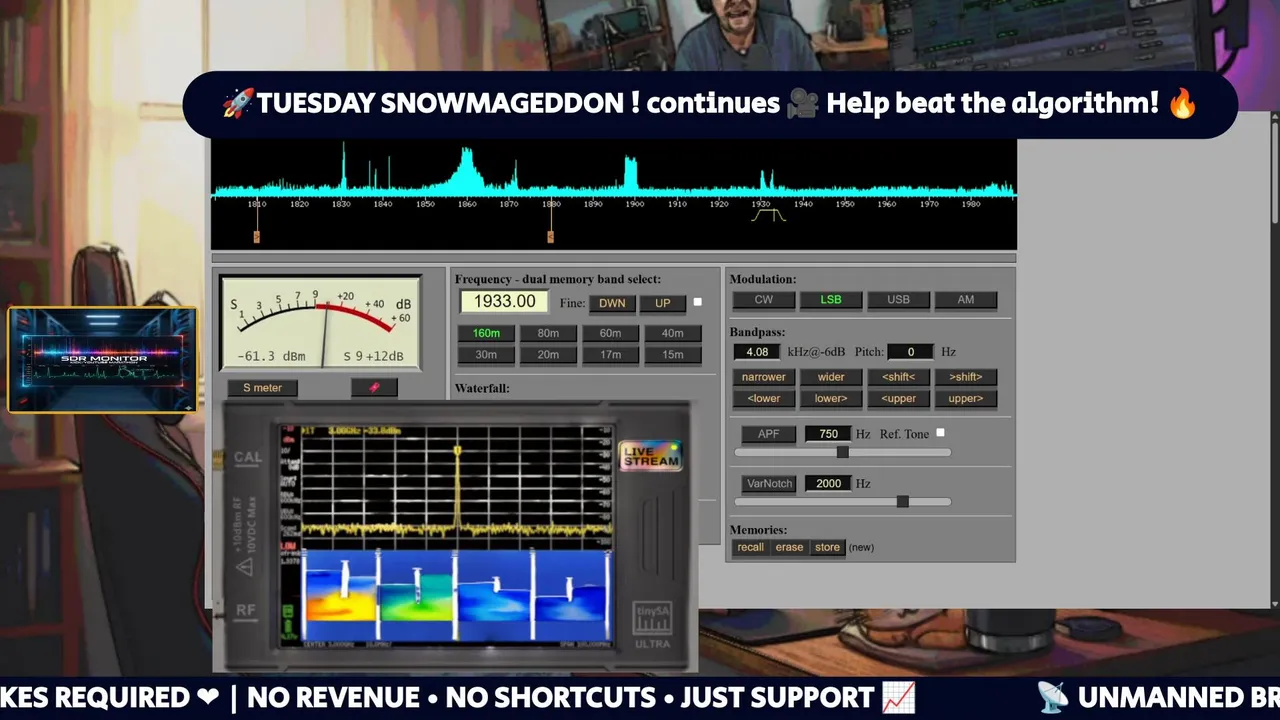Click the LIVE STREAM badge
Screen dimensions: 1280x720
(x=651, y=456)
